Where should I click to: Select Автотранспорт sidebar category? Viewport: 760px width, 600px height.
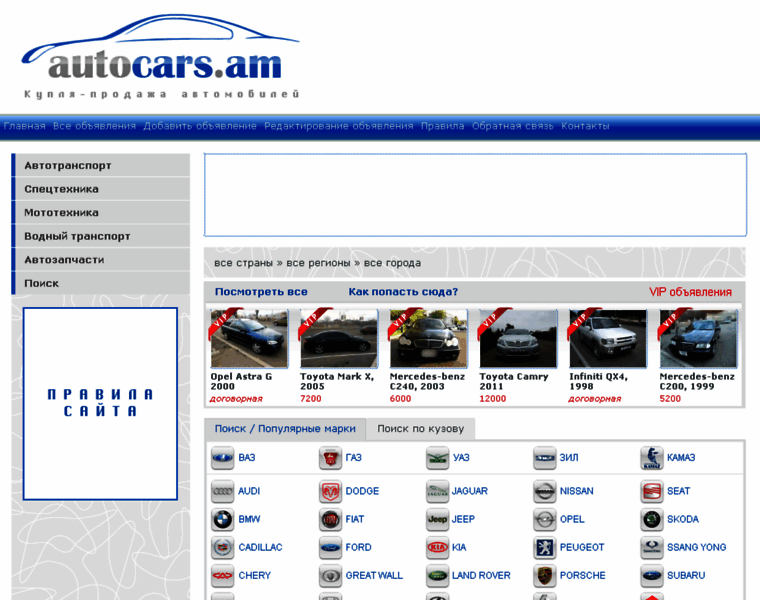[x=101, y=165]
